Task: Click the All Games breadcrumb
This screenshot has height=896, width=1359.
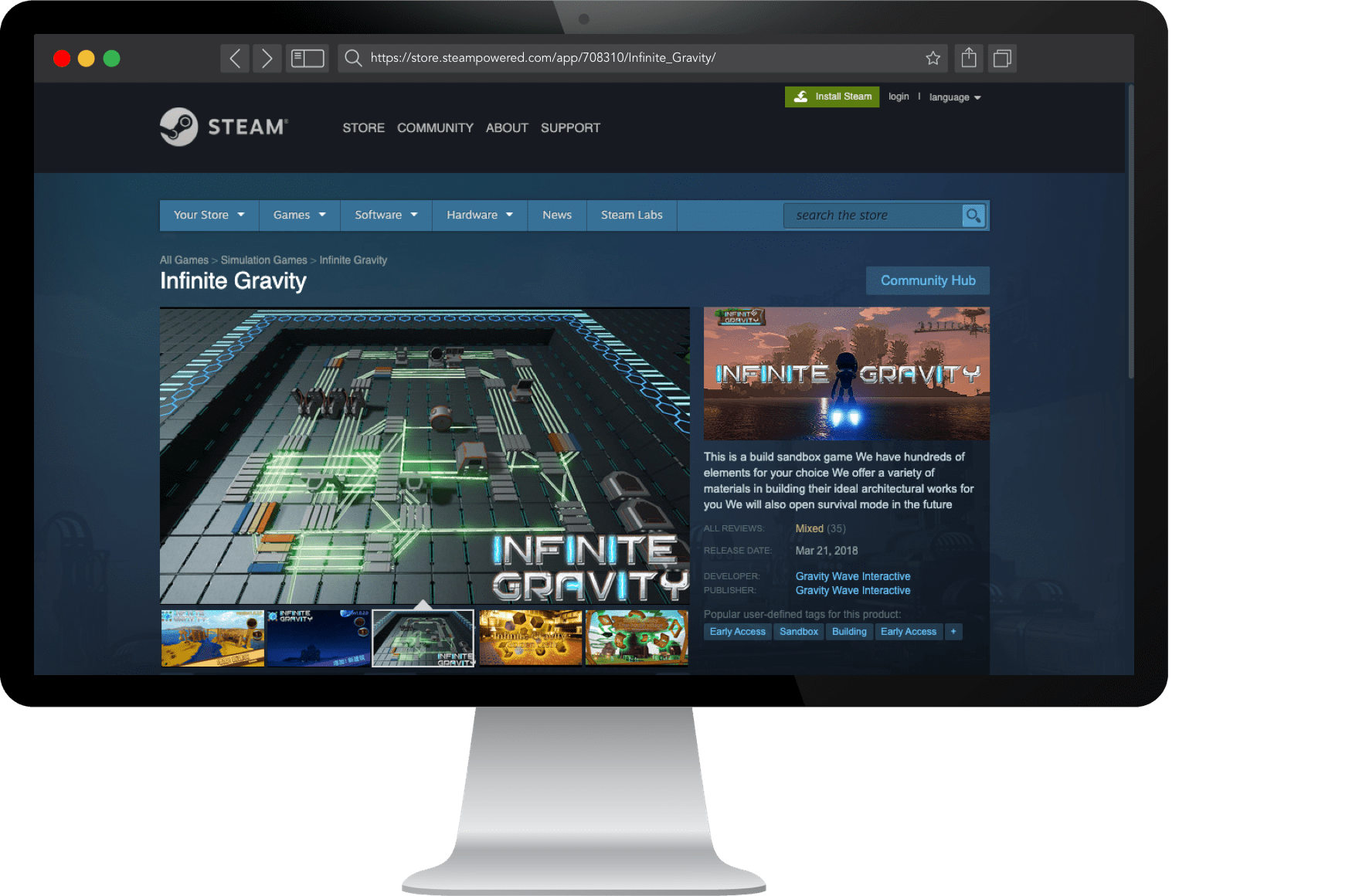Action: point(184,260)
